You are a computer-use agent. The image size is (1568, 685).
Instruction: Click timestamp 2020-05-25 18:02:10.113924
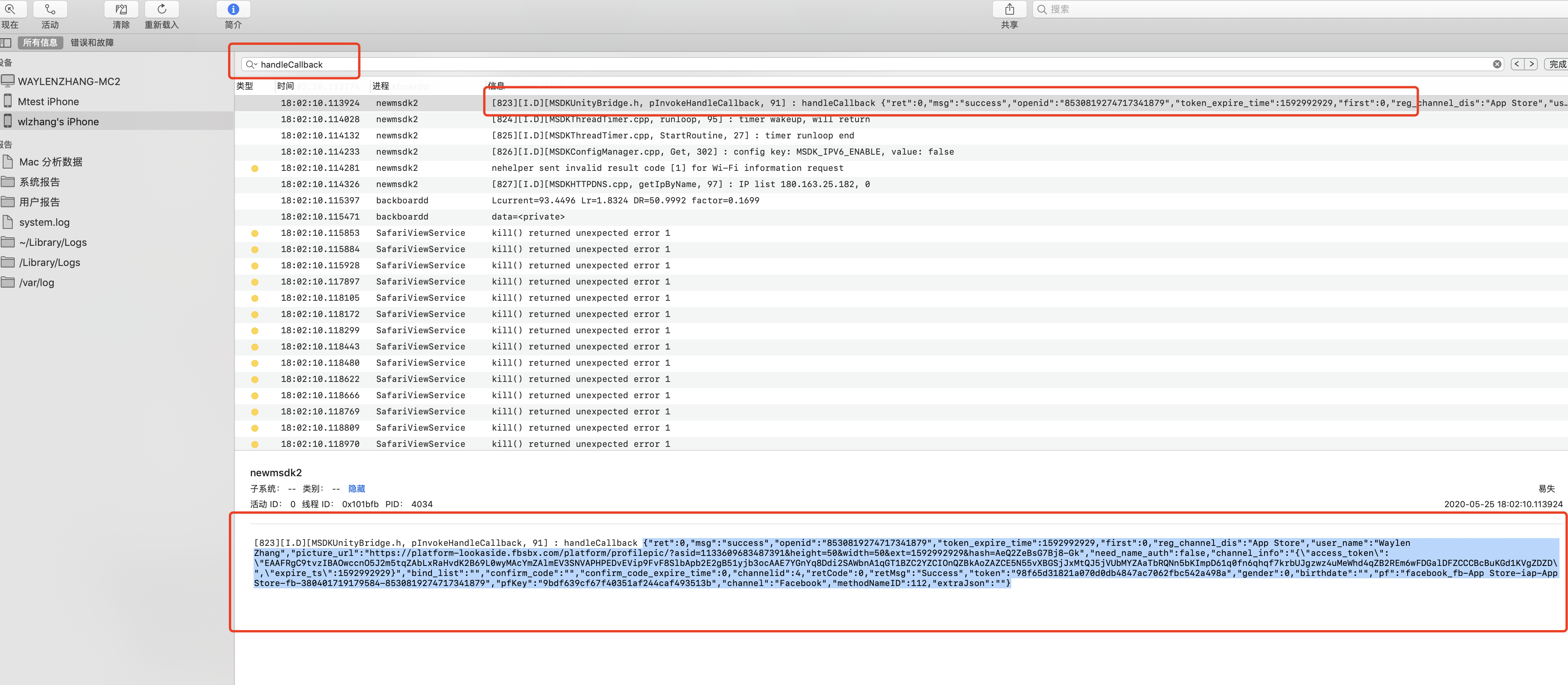click(1503, 504)
